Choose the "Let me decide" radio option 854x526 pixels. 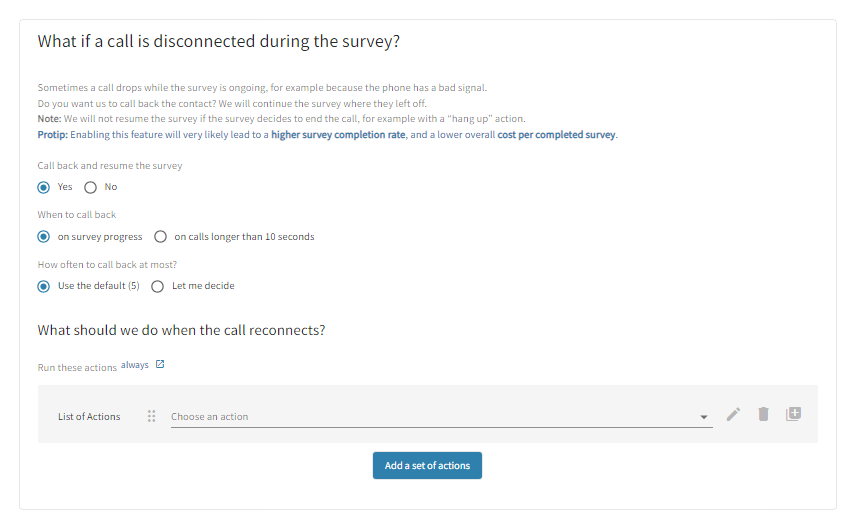pyautogui.click(x=158, y=286)
